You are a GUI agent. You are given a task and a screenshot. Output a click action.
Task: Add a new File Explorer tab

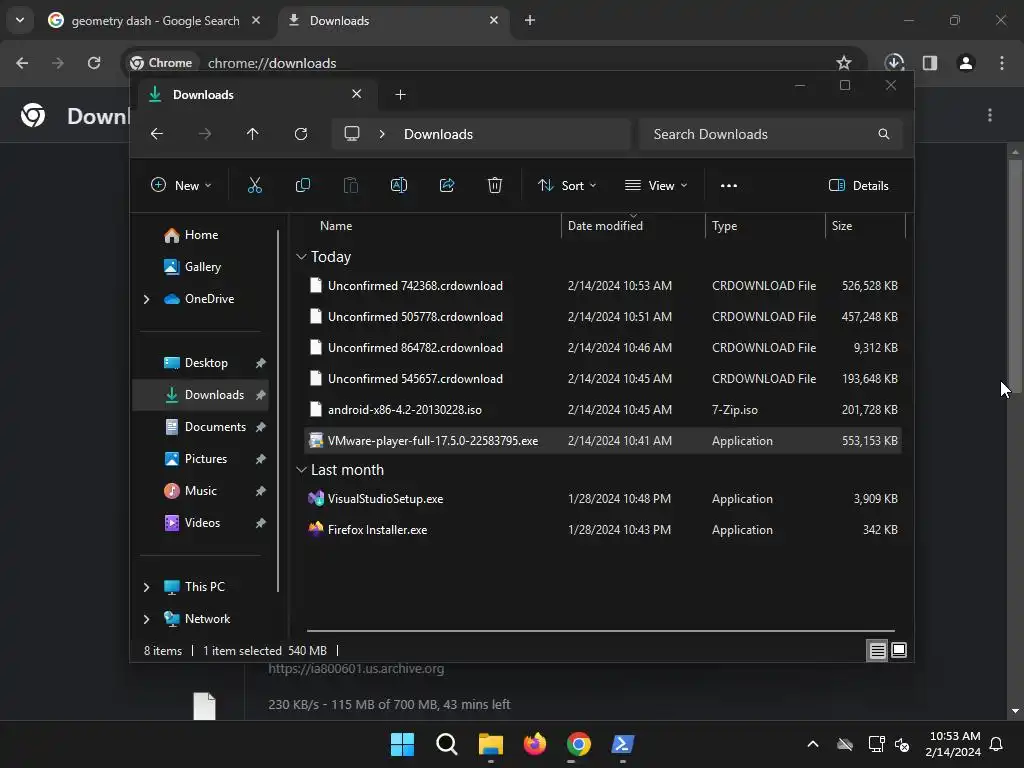pyautogui.click(x=400, y=95)
